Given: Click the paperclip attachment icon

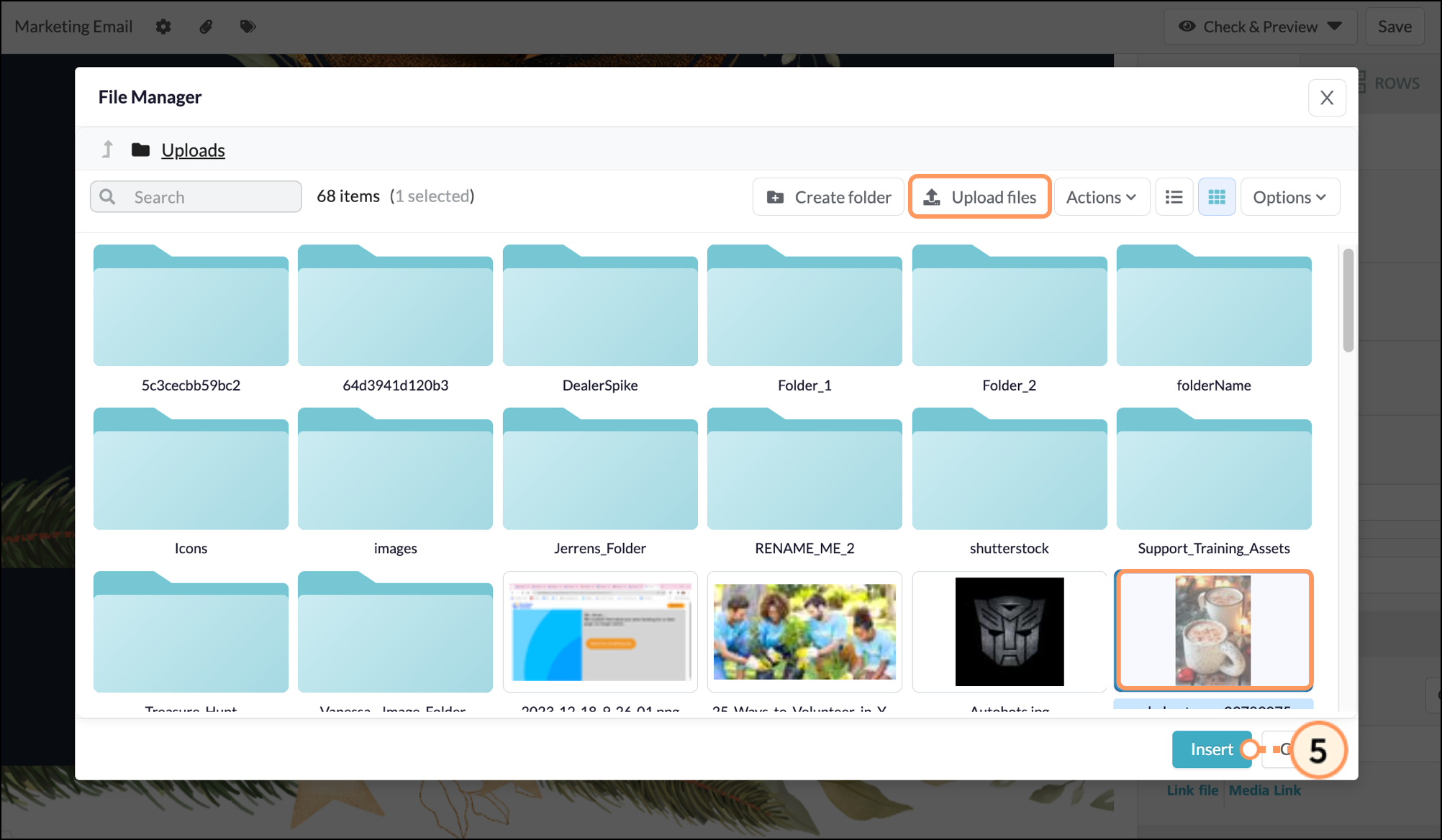Looking at the screenshot, I should tap(206, 27).
